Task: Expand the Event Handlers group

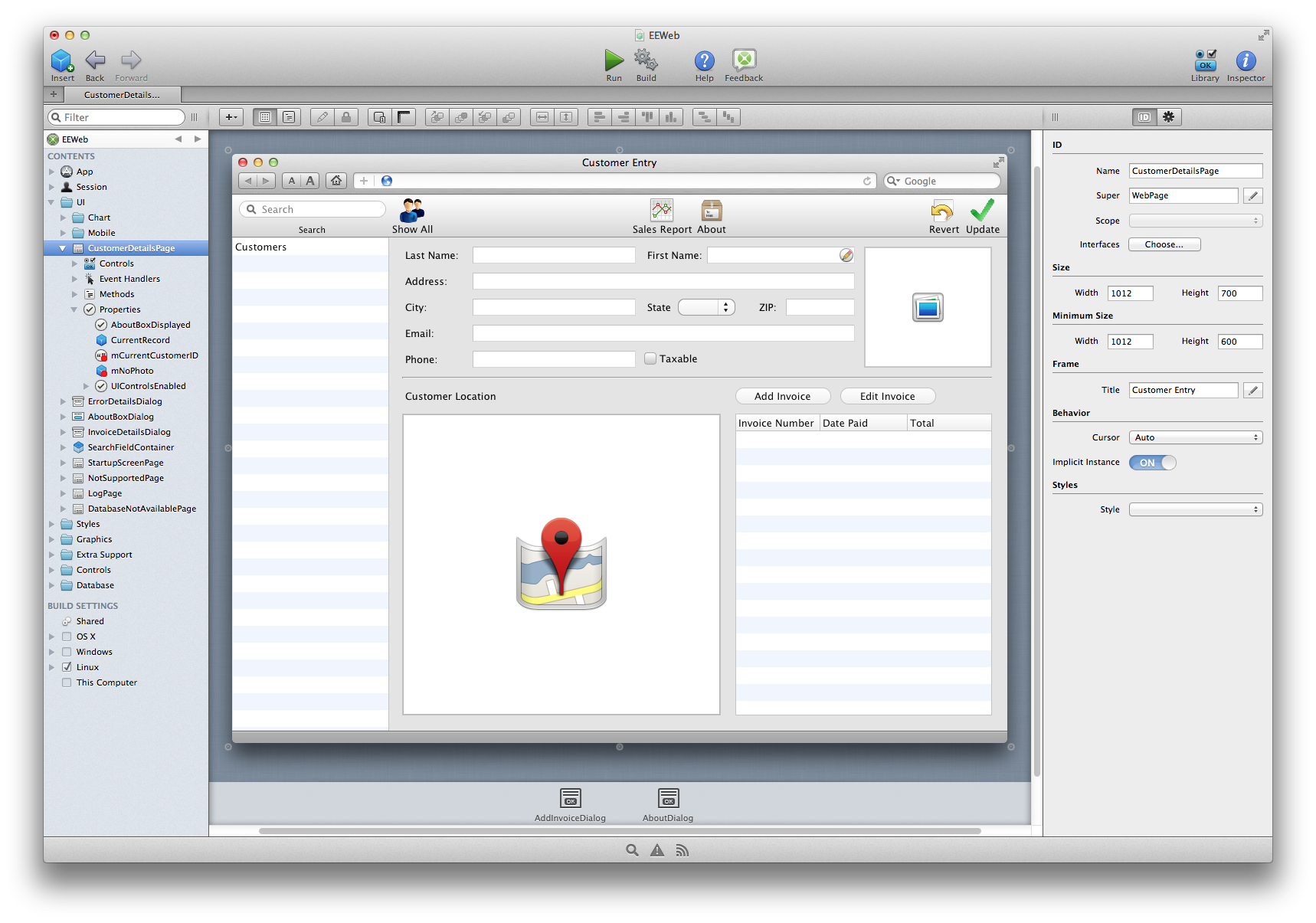Action: pos(74,279)
